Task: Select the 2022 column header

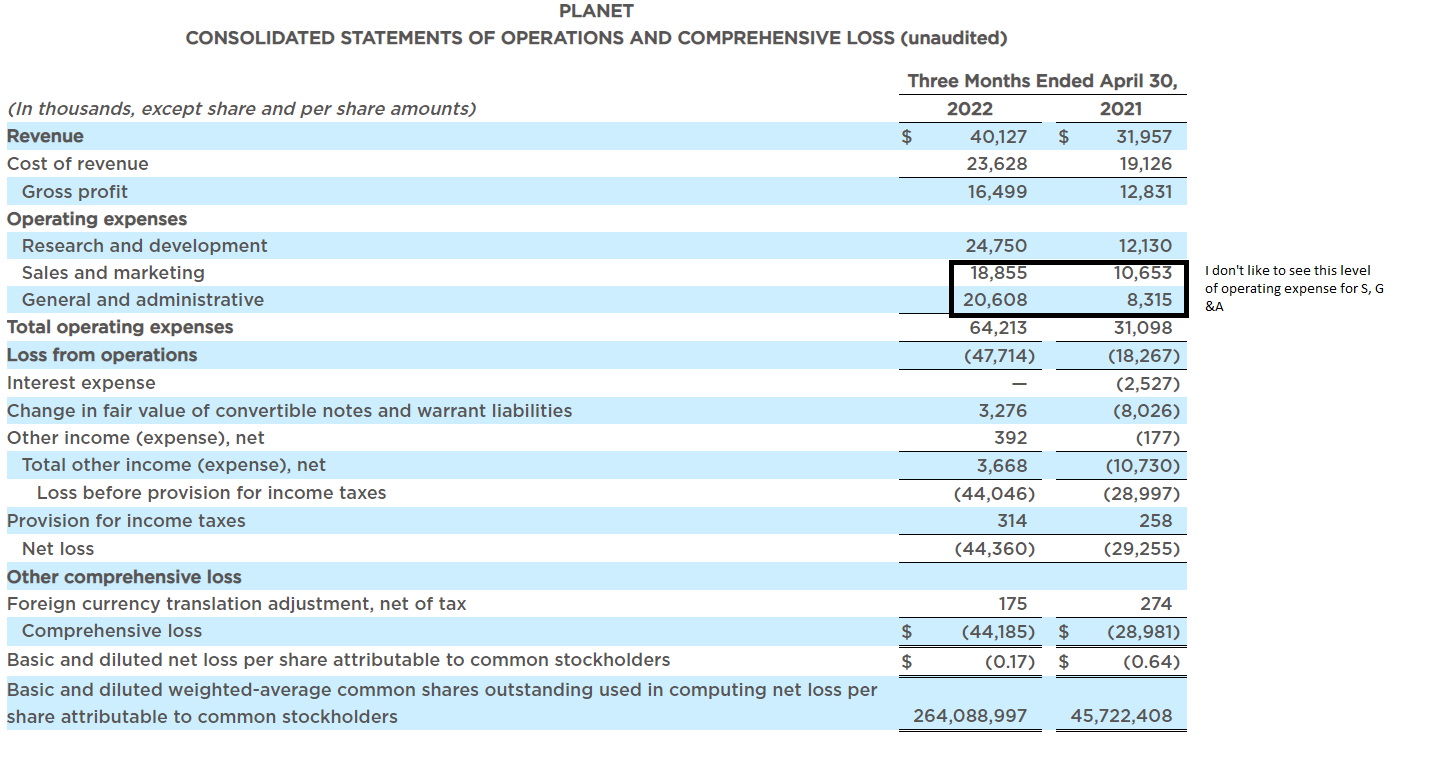Action: (x=969, y=109)
